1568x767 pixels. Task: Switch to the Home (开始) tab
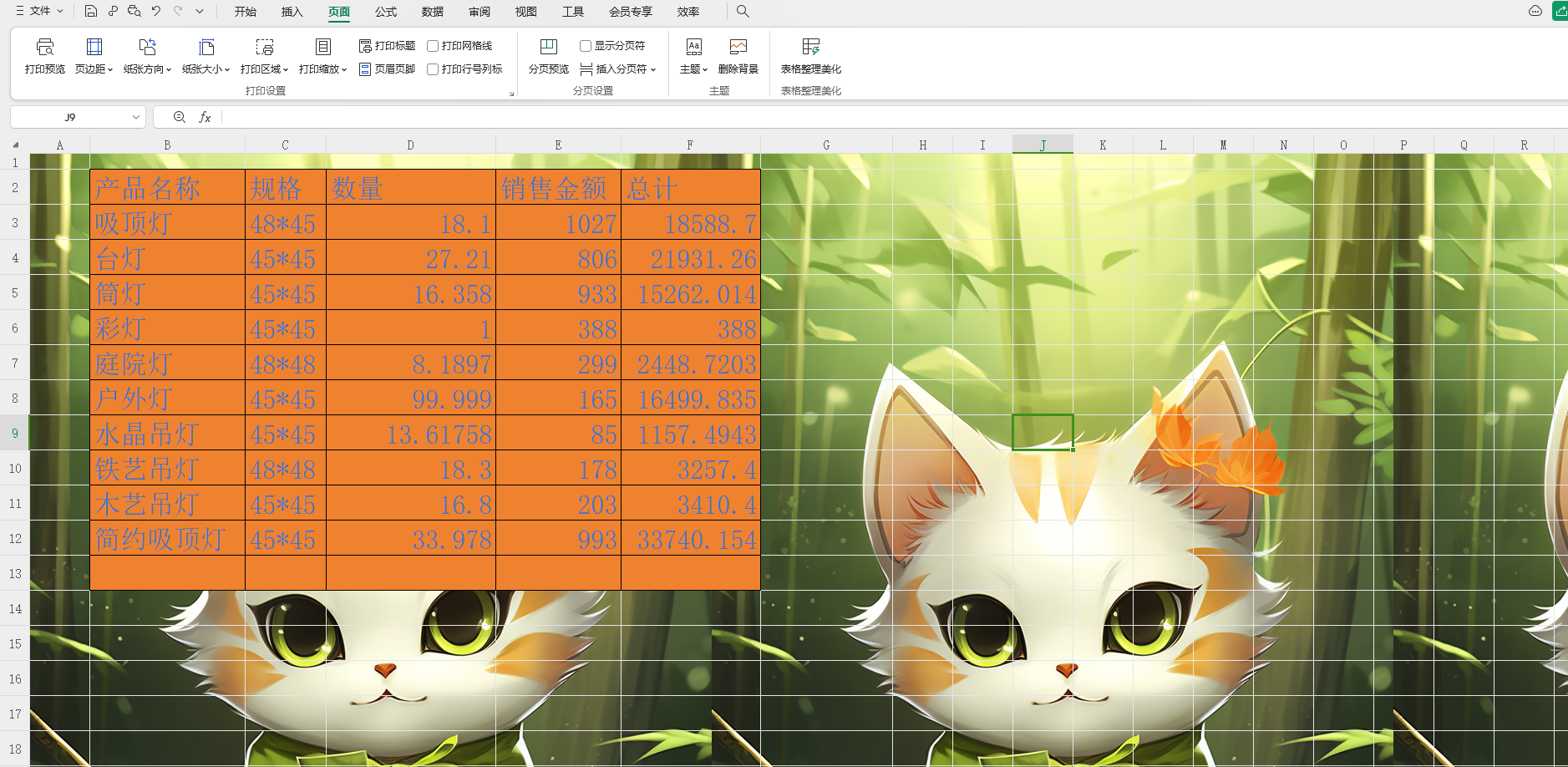[x=245, y=12]
